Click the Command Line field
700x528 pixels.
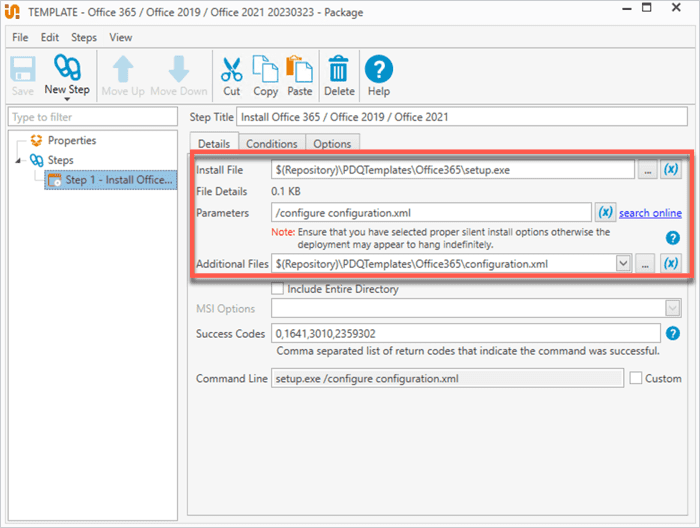point(447,378)
